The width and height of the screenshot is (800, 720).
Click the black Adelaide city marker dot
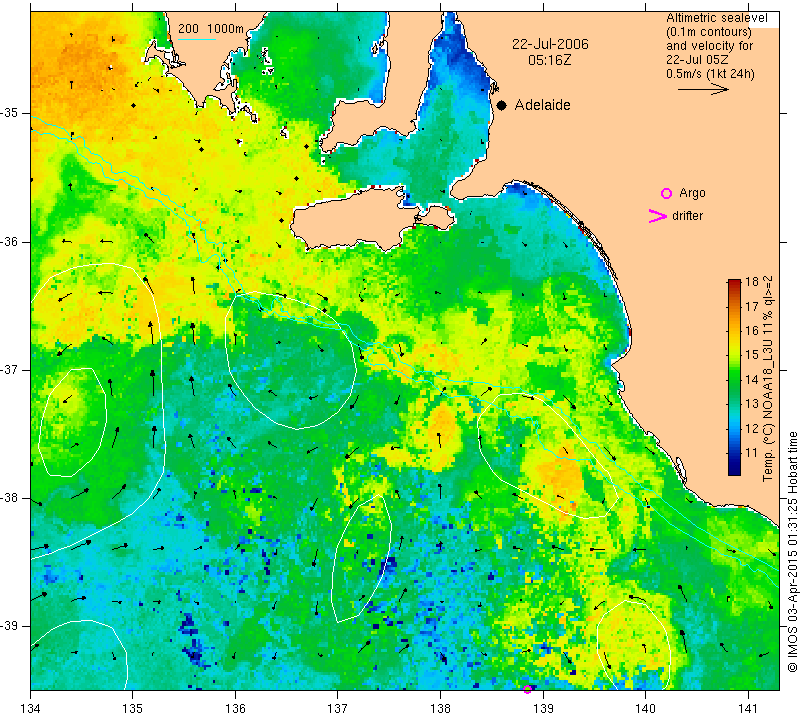tap(502, 106)
